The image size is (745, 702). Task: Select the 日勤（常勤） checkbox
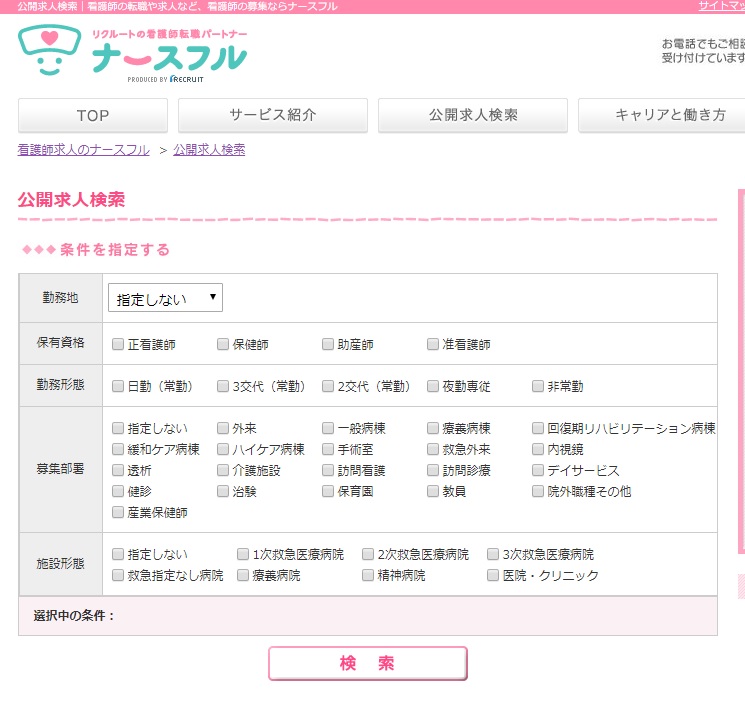tap(118, 386)
